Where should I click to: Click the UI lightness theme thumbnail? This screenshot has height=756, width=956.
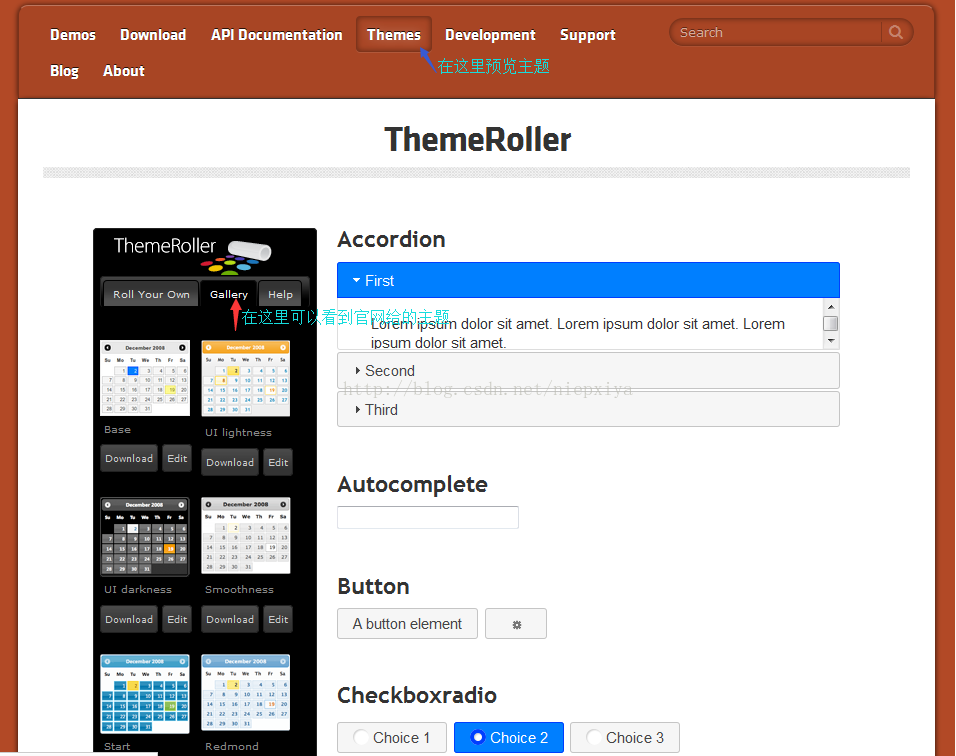tap(246, 378)
